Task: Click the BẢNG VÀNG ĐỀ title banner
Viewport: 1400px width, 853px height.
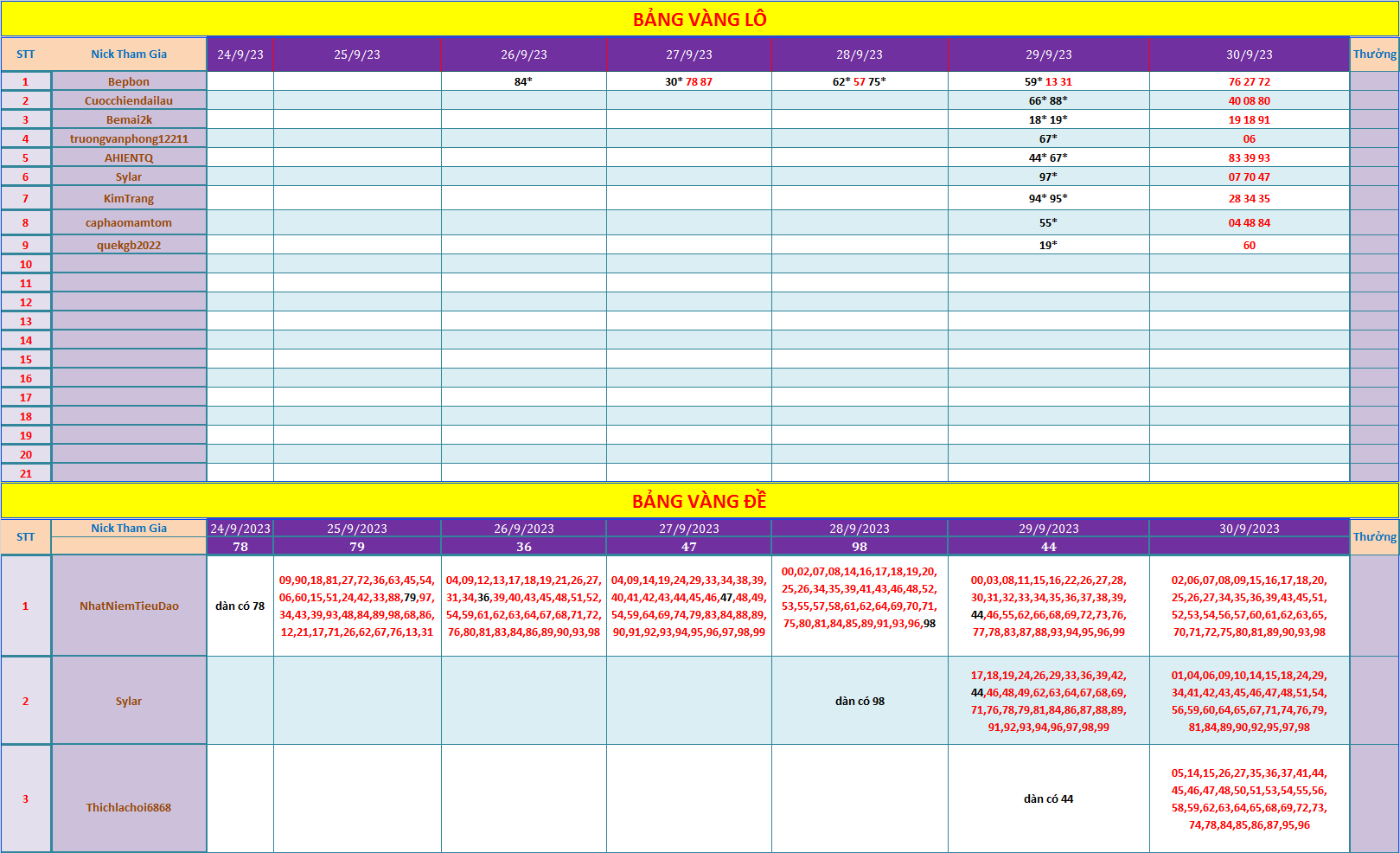Action: click(700, 502)
